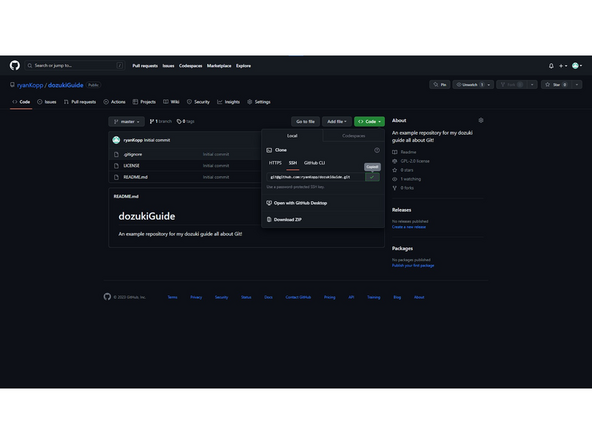Open the Wiki tab

tap(171, 102)
